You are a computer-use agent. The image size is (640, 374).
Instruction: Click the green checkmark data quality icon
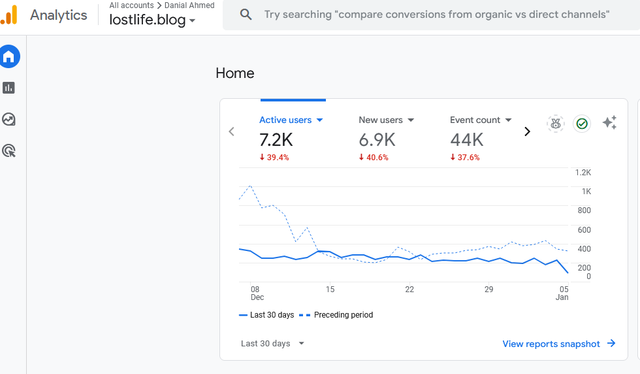point(582,123)
